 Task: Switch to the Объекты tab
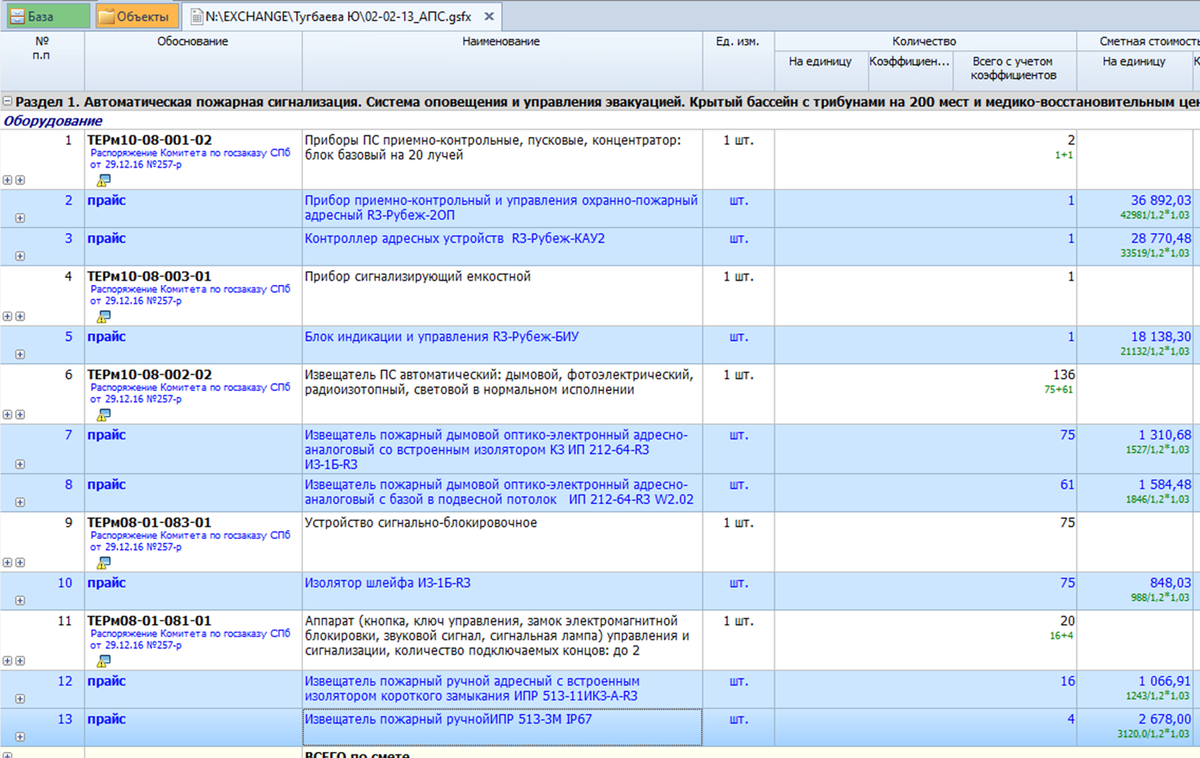click(138, 16)
